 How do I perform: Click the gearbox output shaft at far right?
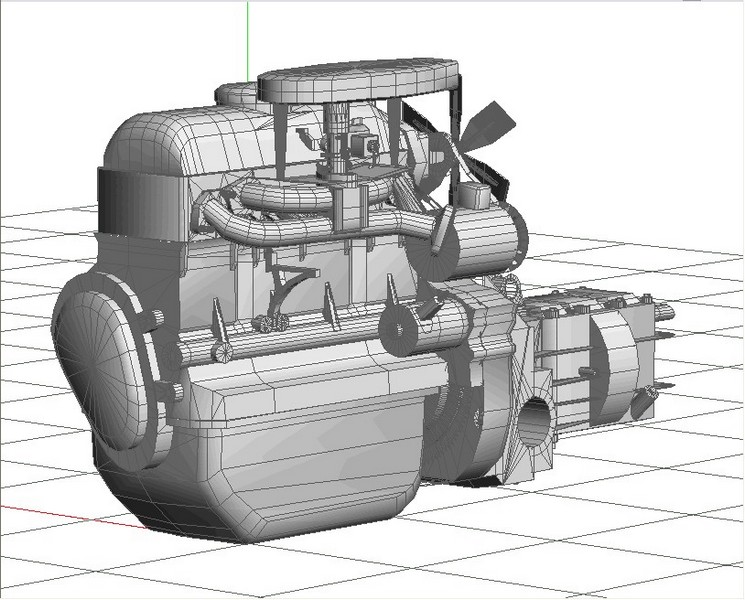tap(662, 310)
